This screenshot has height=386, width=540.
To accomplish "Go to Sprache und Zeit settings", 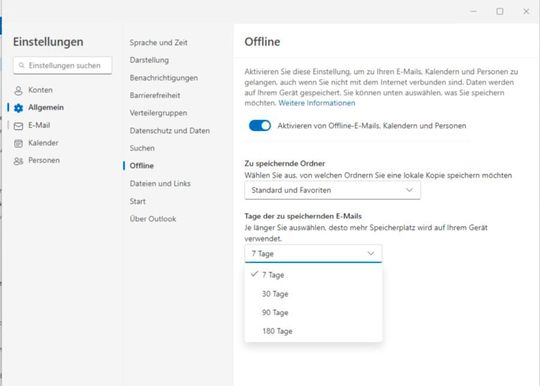I will [158, 43].
